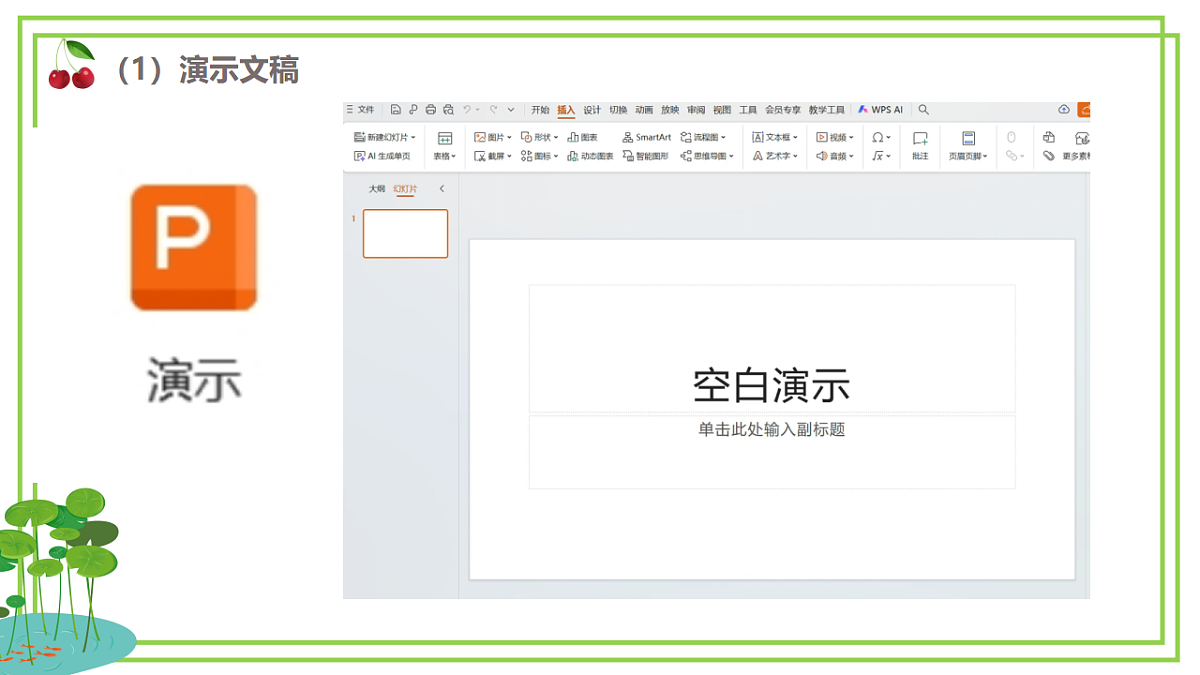Viewport: 1200px width, 675px height.
Task: Click the 音频 audio icon
Action: 821,156
